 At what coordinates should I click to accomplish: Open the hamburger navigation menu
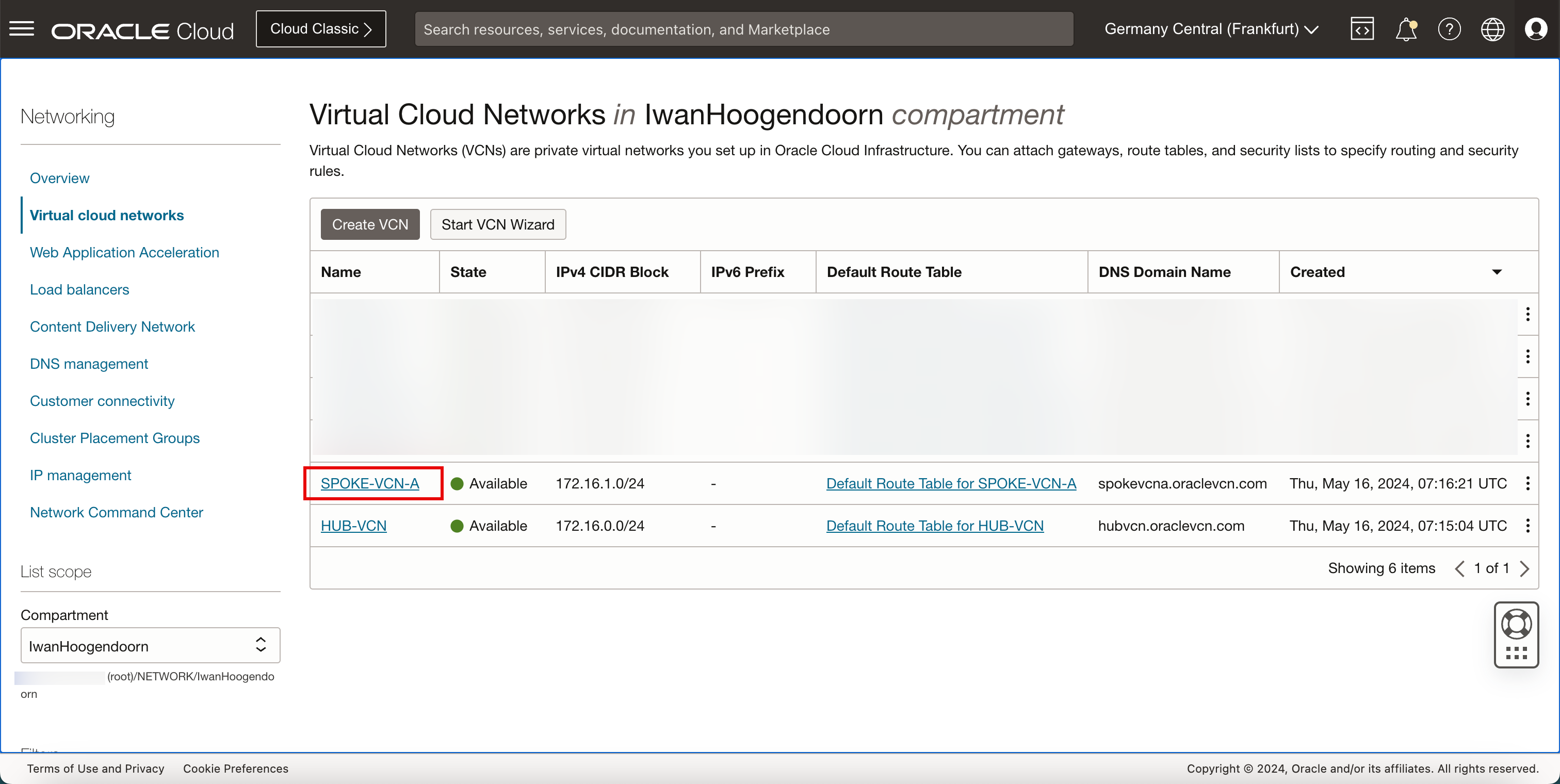pos(22,28)
